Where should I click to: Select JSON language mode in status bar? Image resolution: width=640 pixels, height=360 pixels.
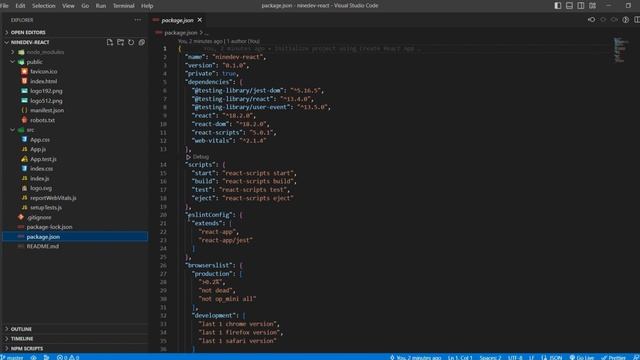click(x=552, y=357)
